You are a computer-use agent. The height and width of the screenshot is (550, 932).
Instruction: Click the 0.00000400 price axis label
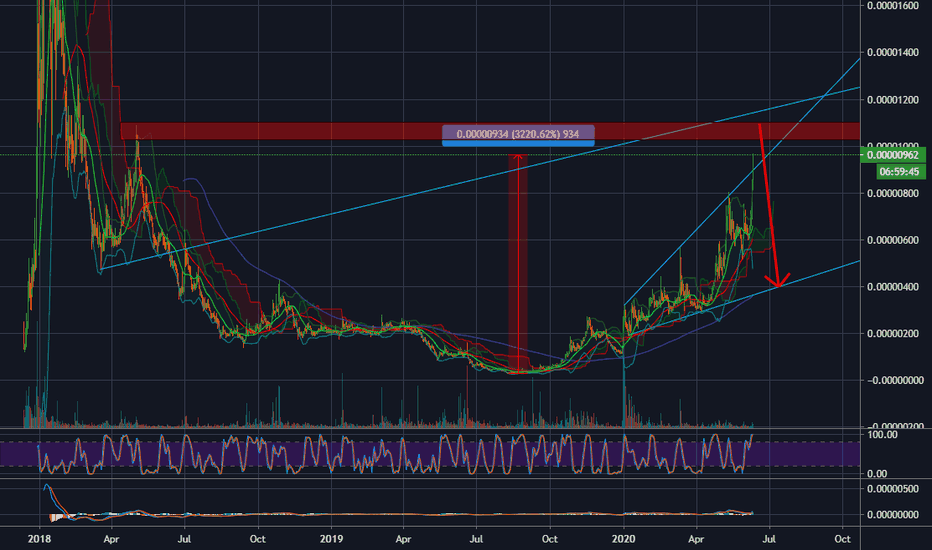893,287
